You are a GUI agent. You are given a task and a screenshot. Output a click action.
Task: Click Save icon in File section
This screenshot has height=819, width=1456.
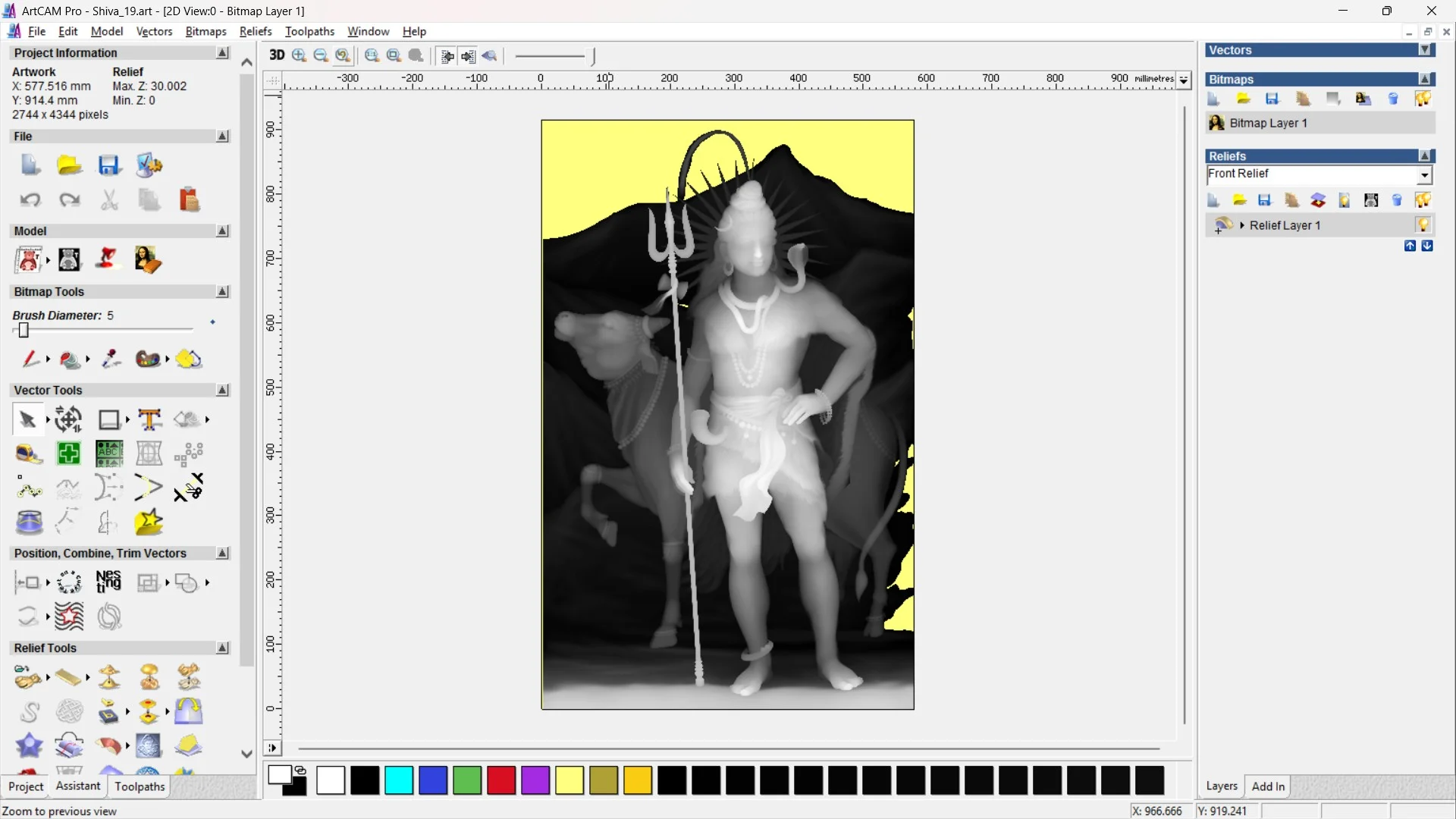click(x=108, y=165)
